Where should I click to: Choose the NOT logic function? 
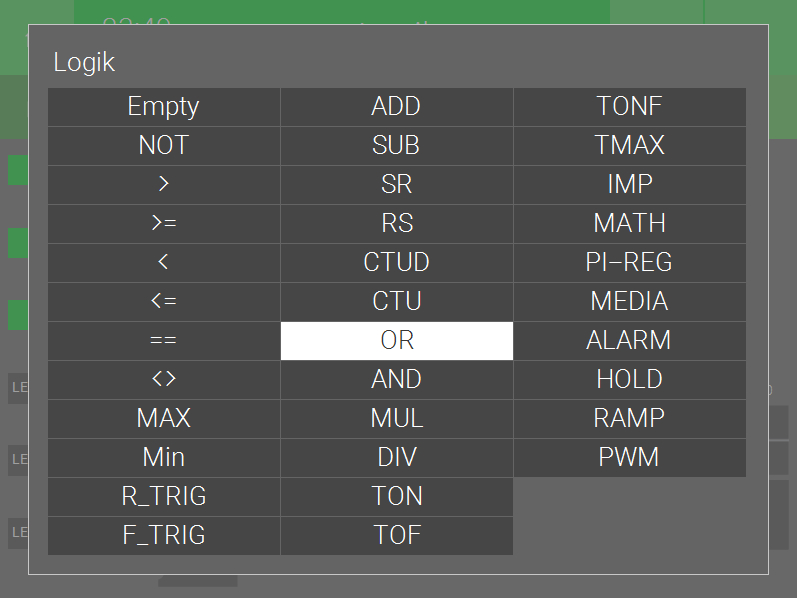[164, 146]
